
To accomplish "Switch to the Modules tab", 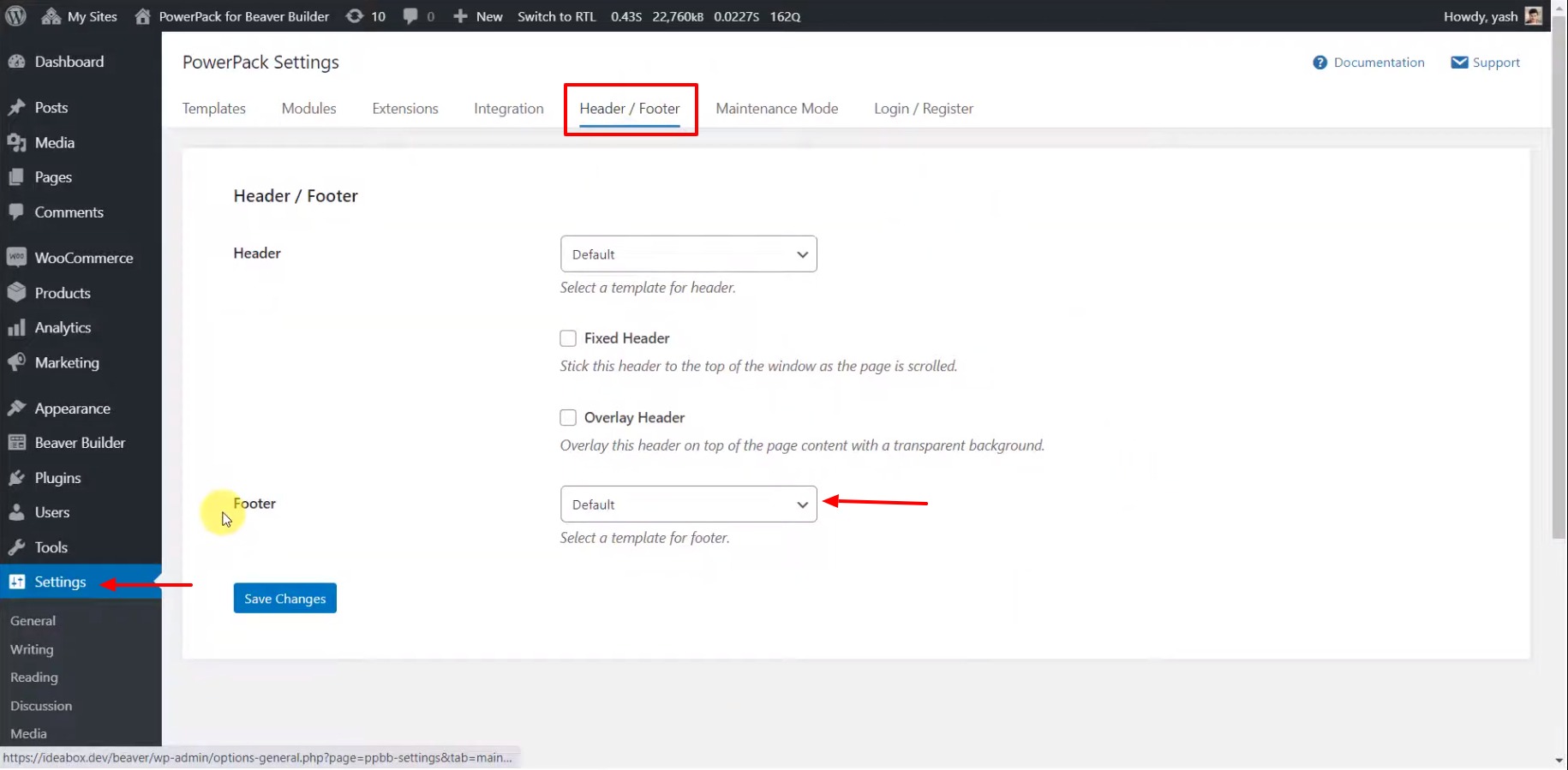I will pos(308,109).
